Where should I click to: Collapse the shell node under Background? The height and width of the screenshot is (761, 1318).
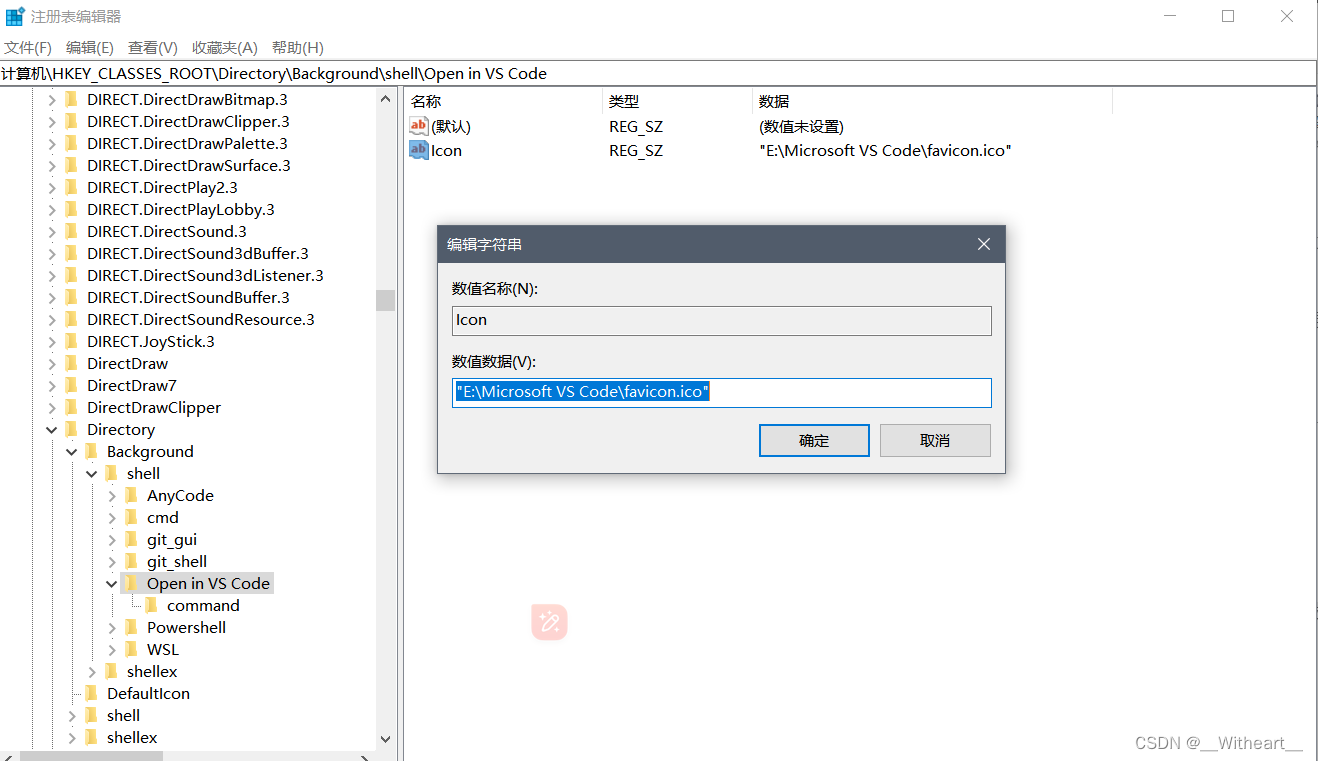[92, 473]
